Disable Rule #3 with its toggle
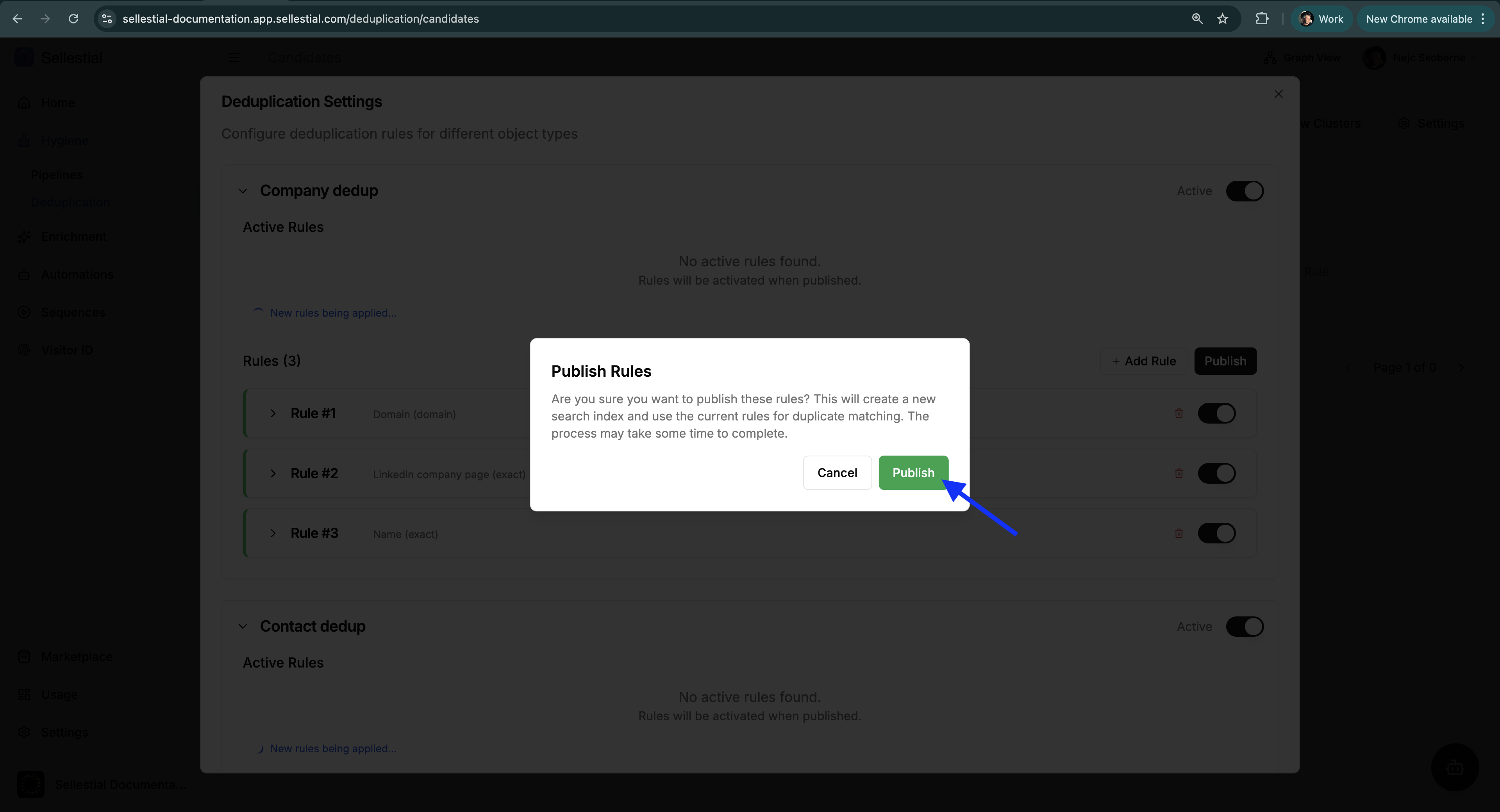Image resolution: width=1500 pixels, height=812 pixels. (x=1217, y=532)
